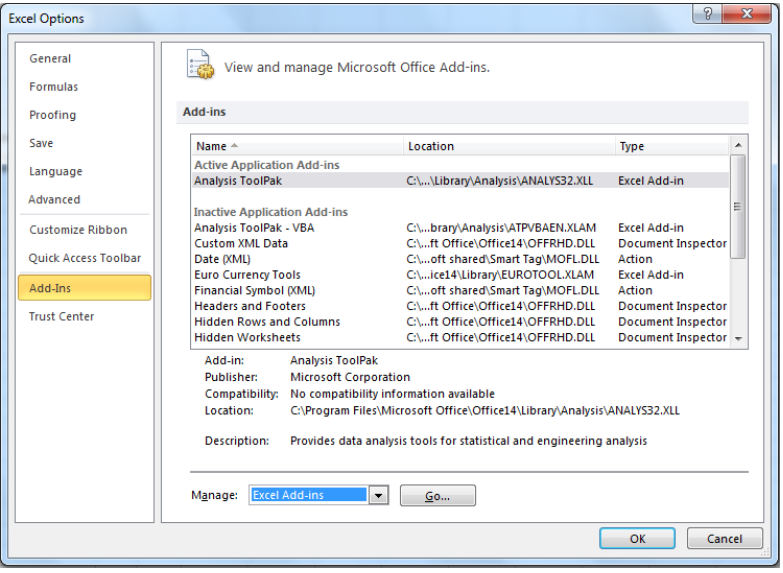Select the Headers and Footers row
This screenshot has width=783, height=573.
460,306
